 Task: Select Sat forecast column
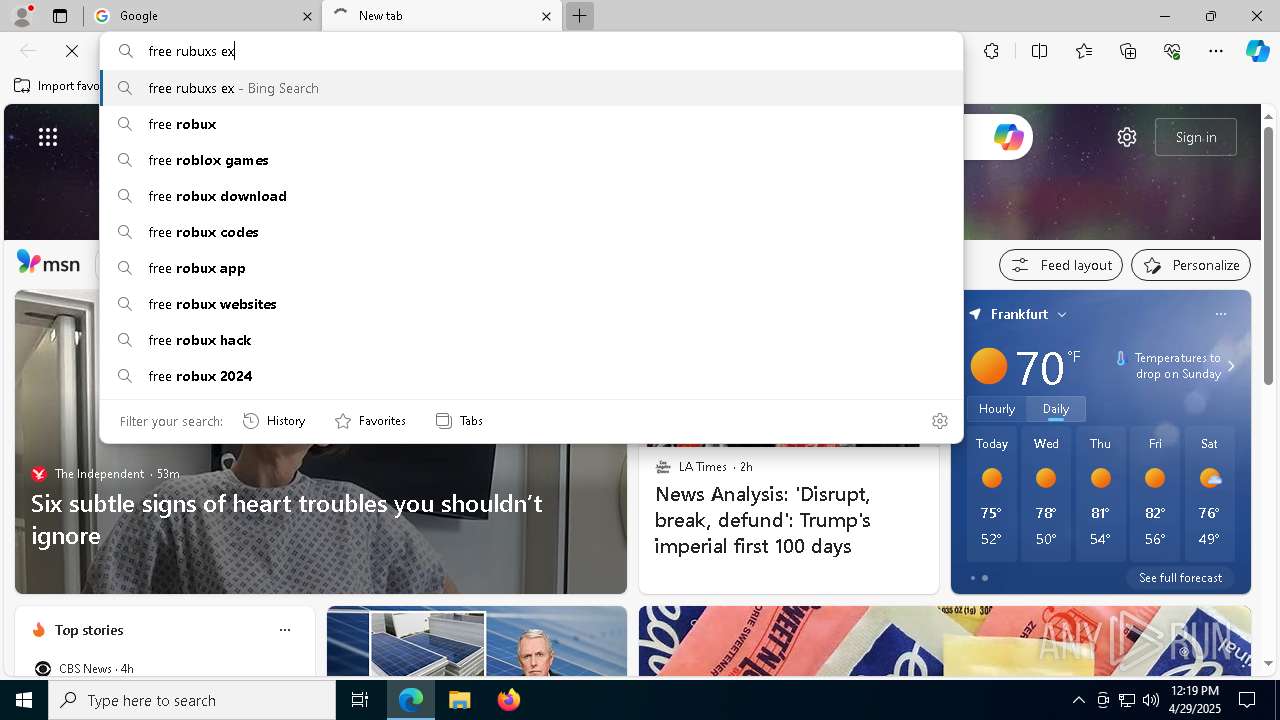point(1209,495)
